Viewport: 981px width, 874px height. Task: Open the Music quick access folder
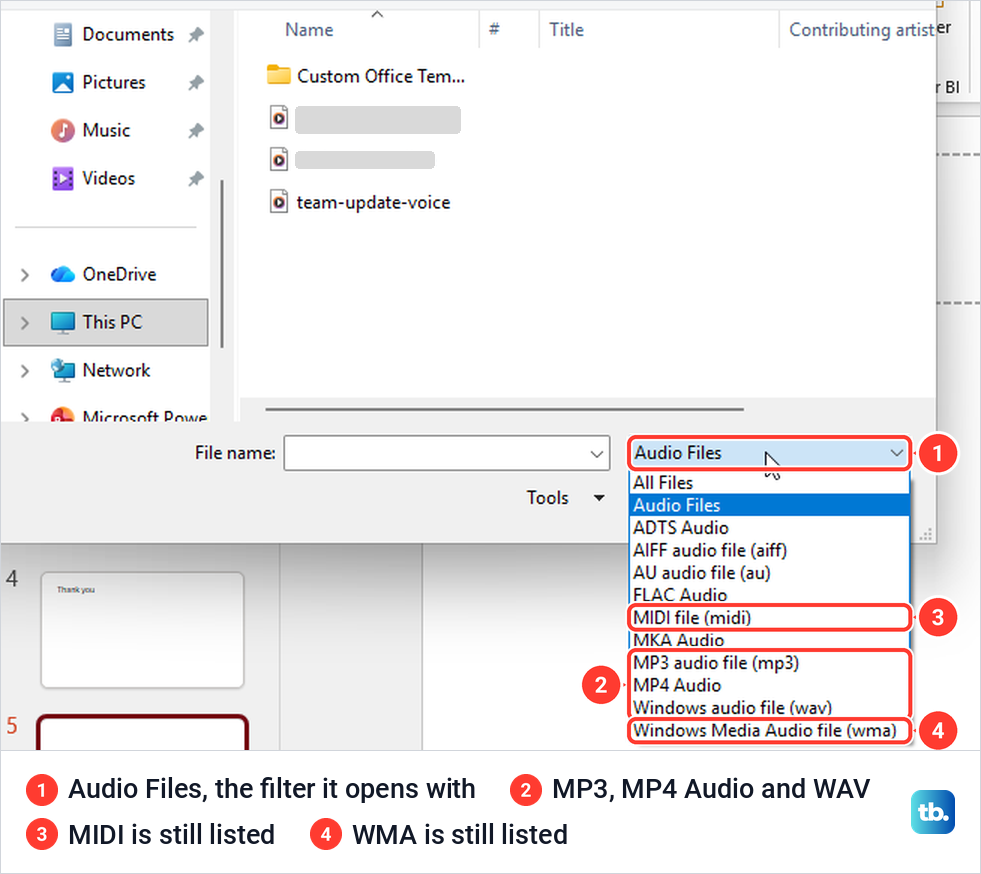(x=106, y=131)
